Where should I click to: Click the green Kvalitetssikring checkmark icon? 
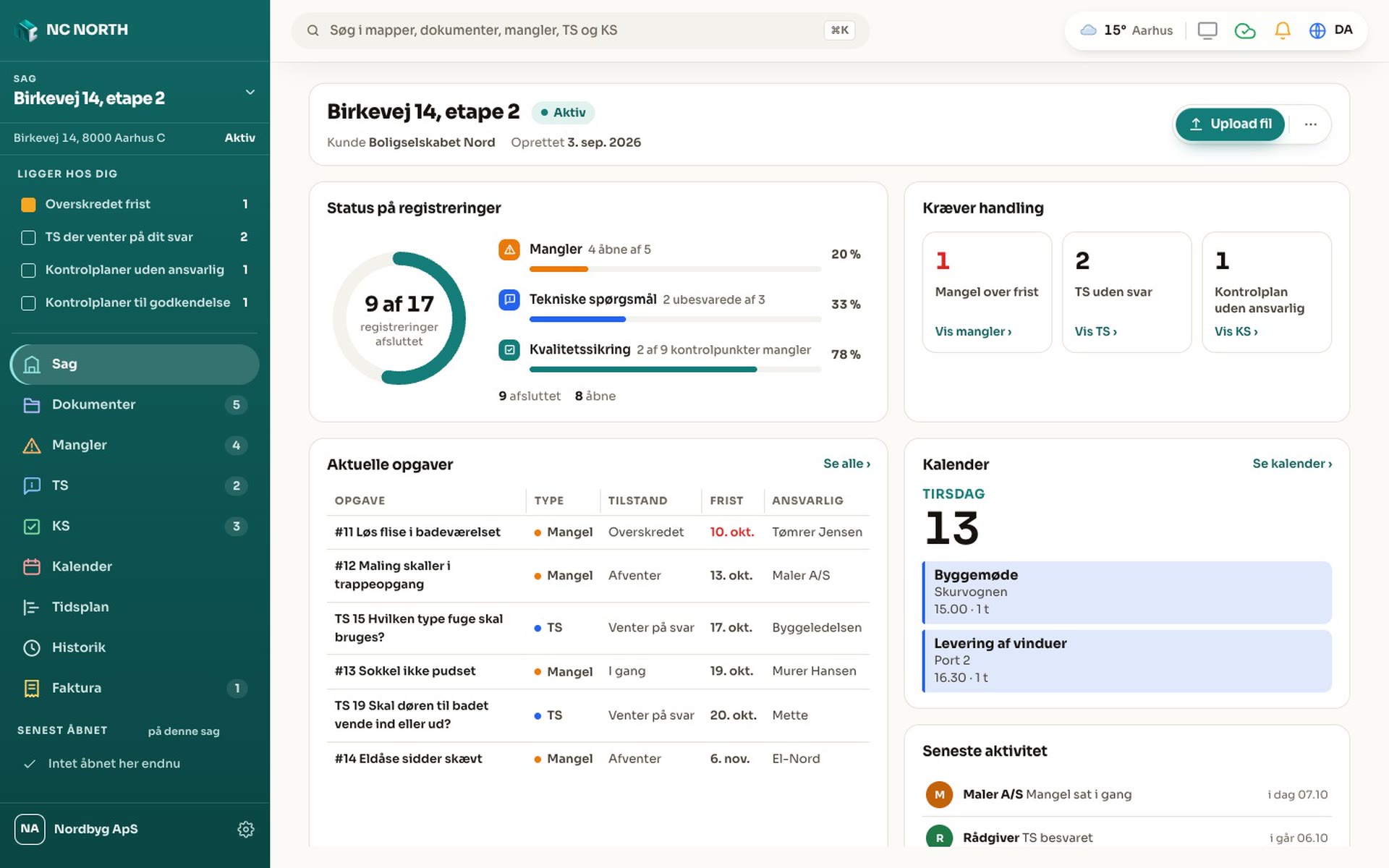point(509,350)
